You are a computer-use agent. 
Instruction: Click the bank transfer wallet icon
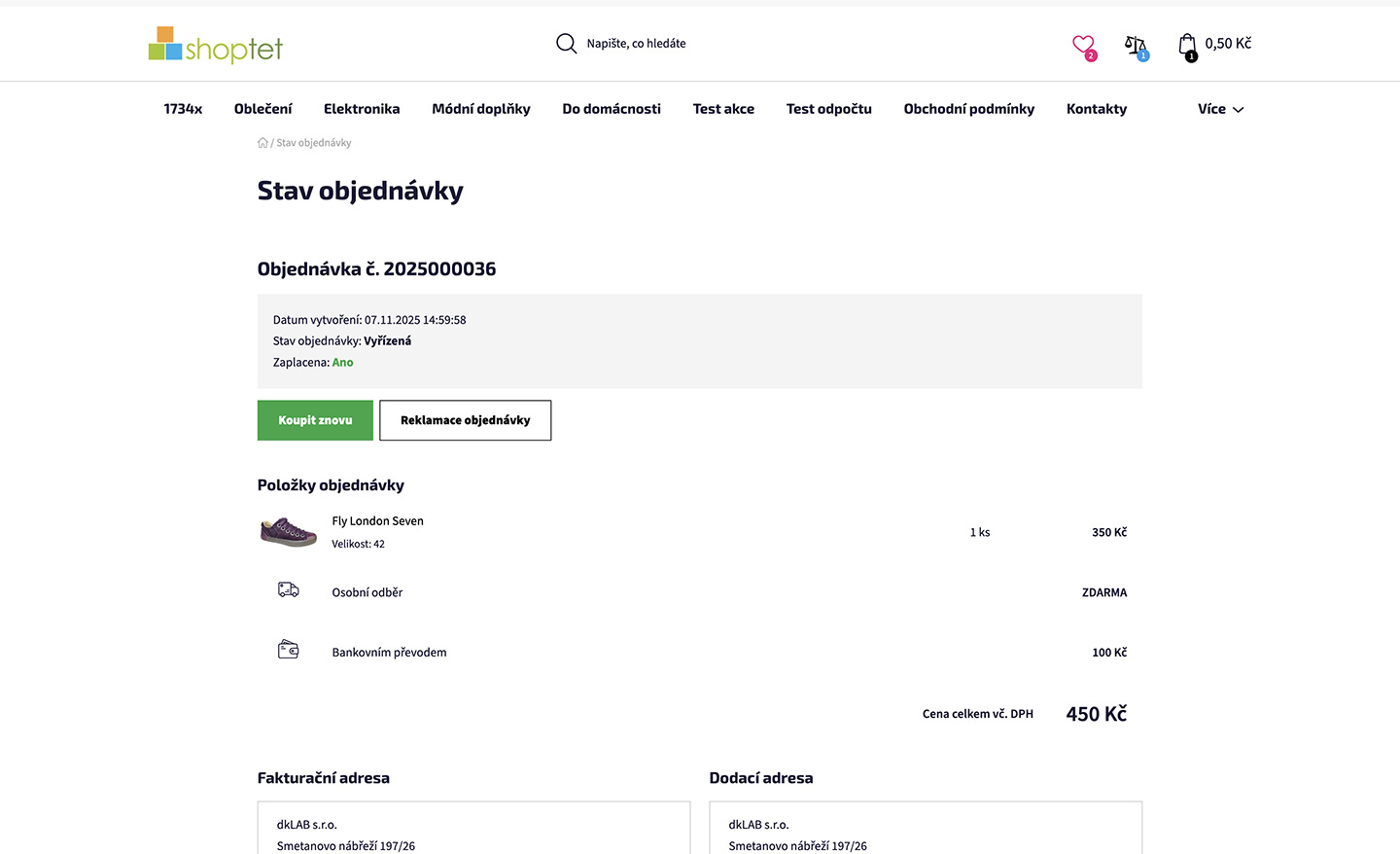click(288, 651)
